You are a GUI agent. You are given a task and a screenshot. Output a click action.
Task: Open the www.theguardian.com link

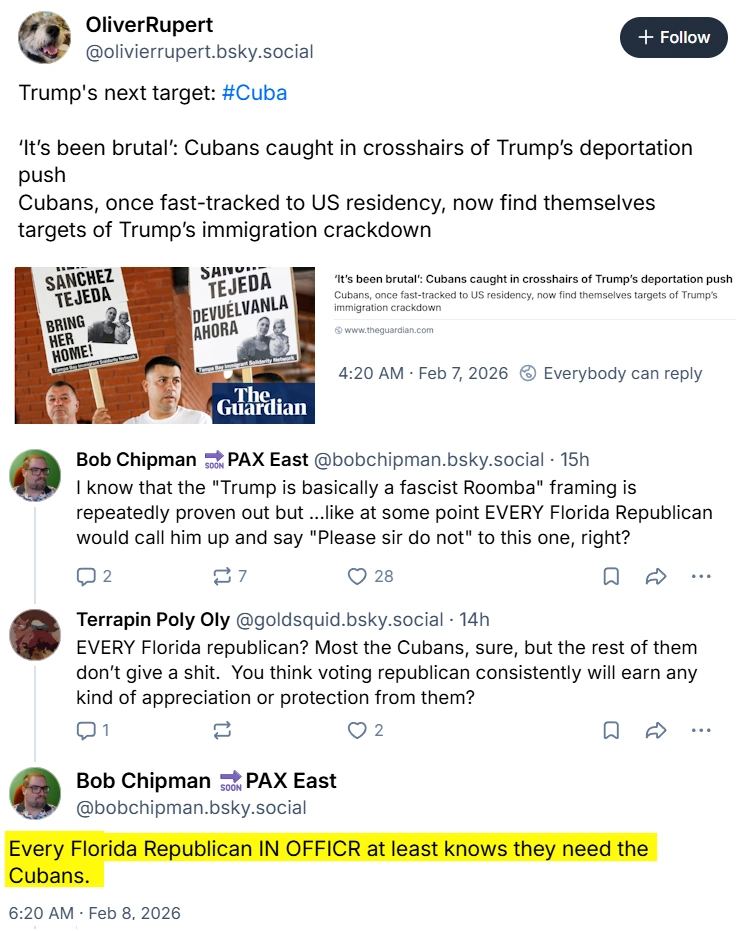coord(388,330)
